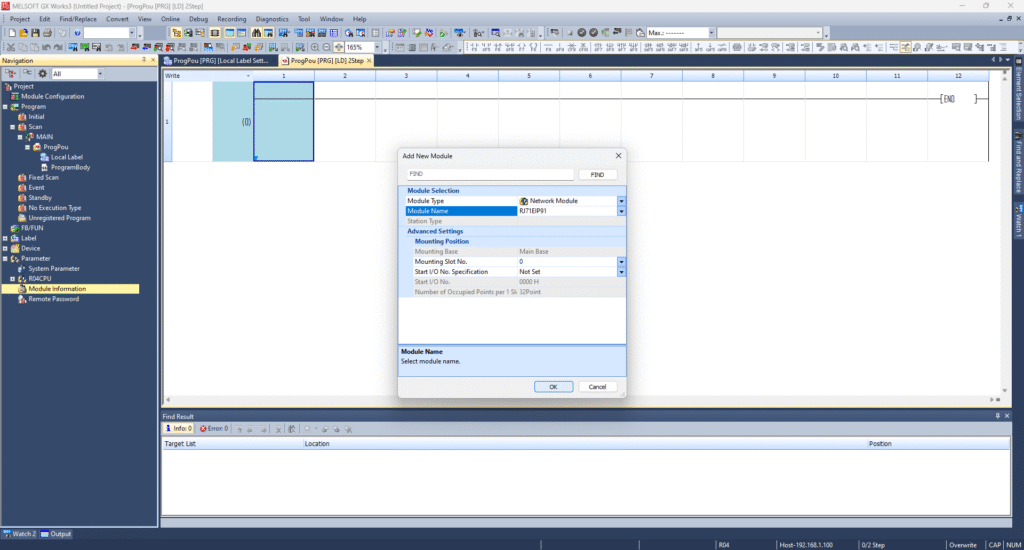The image size is (1024, 550).
Task: Click the Local Label icon under ProgPou
Action: (44, 157)
